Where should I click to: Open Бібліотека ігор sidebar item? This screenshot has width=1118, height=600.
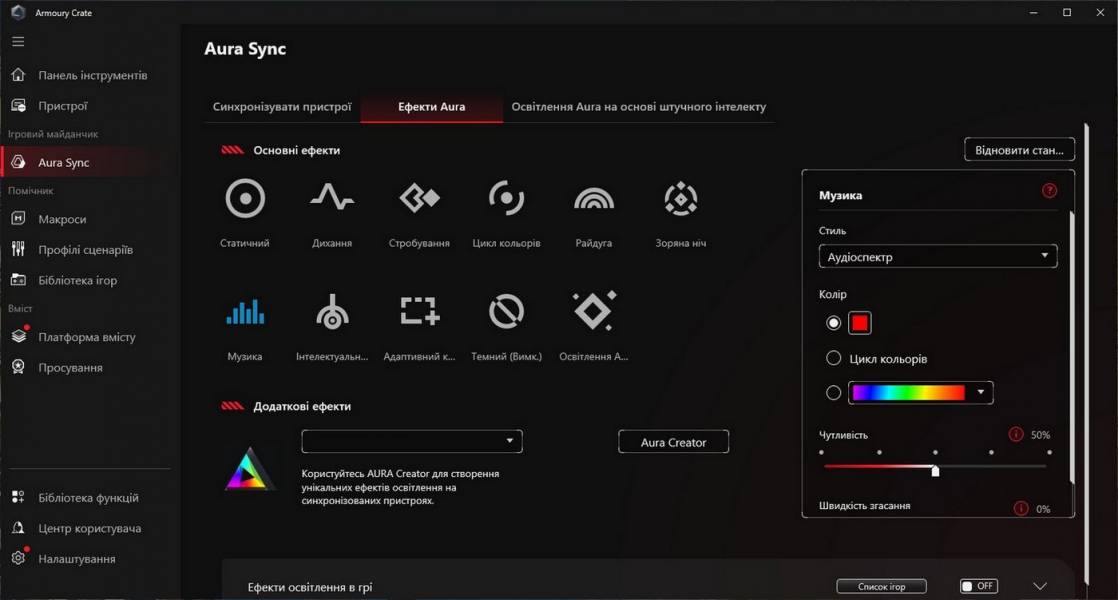pyautogui.click(x=78, y=280)
